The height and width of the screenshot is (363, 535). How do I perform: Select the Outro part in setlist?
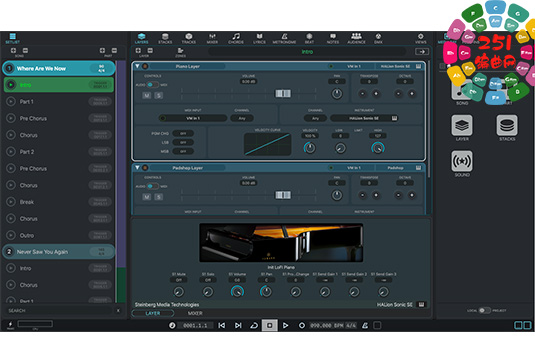(x=59, y=235)
